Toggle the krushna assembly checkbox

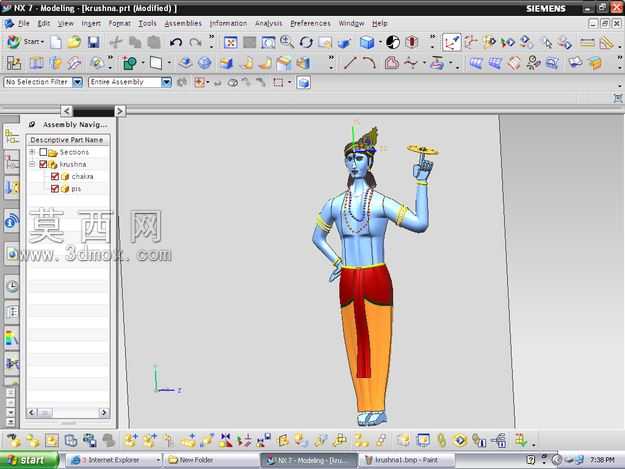(43, 164)
